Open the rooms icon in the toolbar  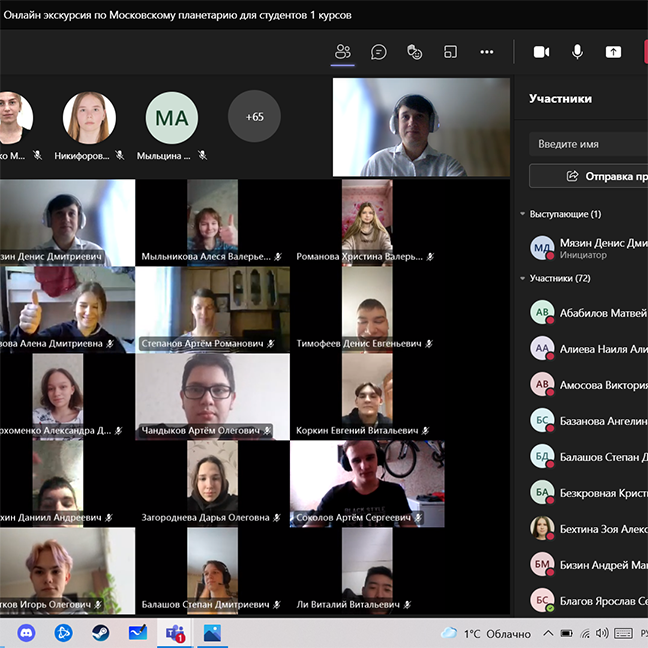coord(451,52)
